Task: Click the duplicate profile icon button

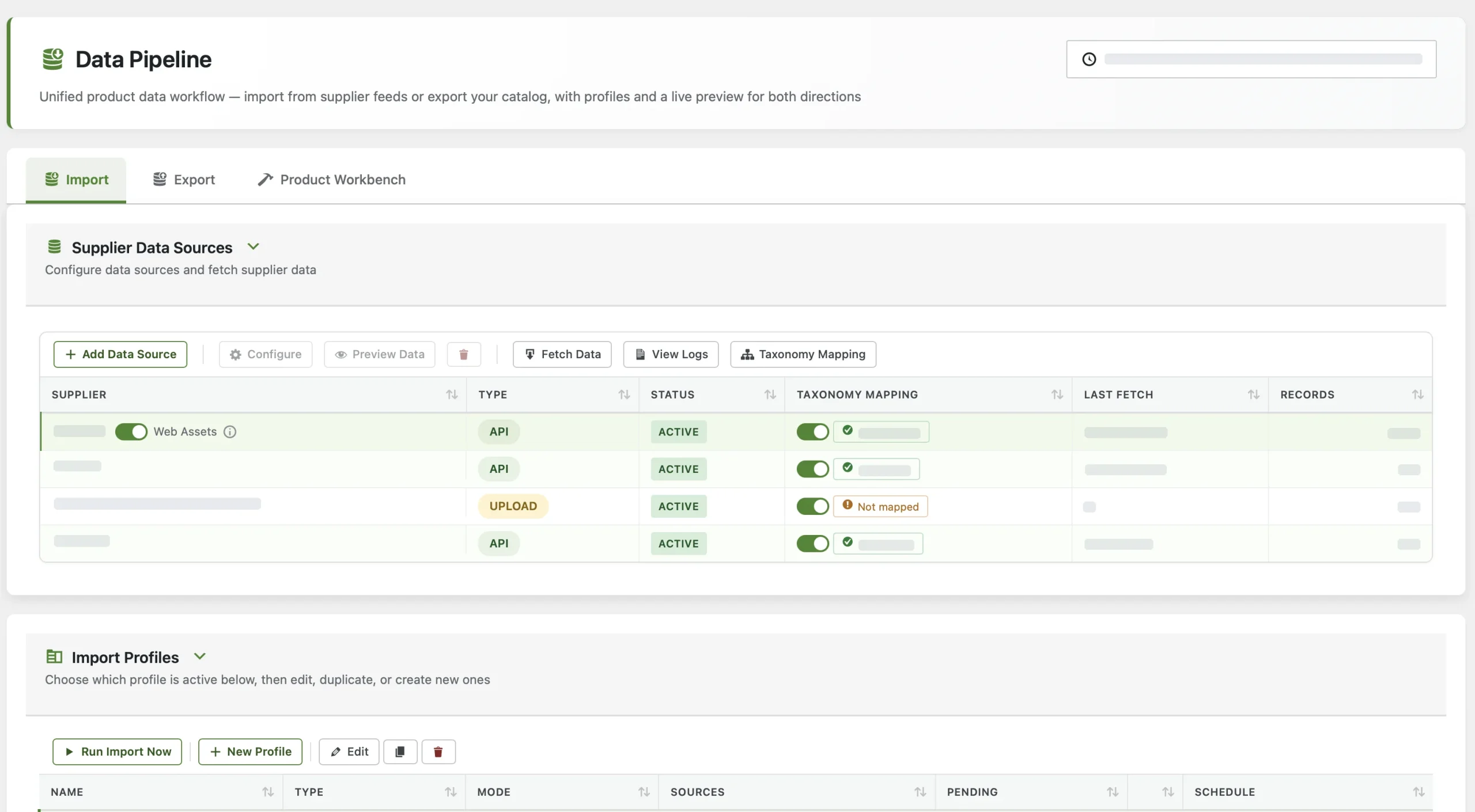Action: click(400, 752)
